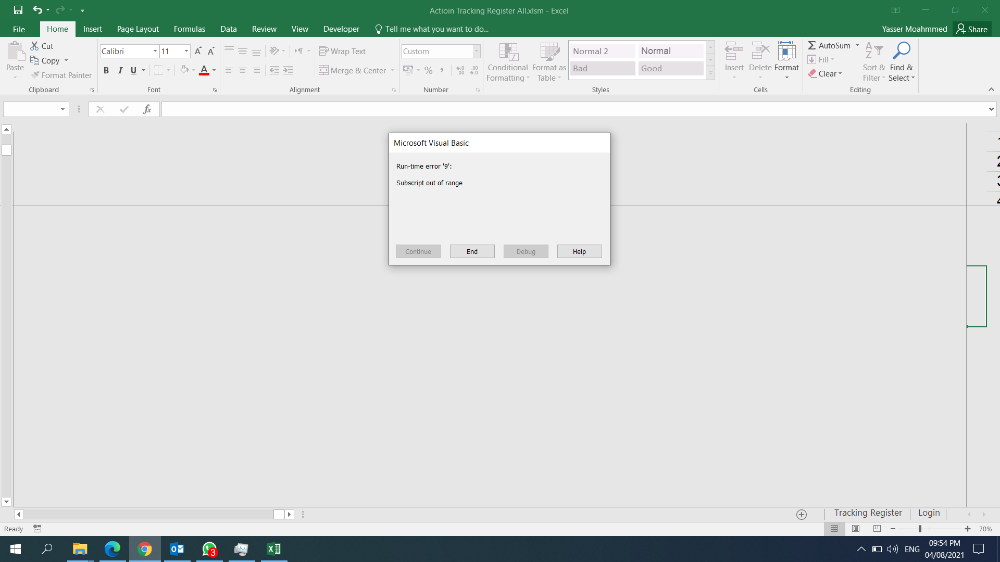Switch to Page Break Preview in status bar
The height and width of the screenshot is (562, 1000).
[877, 529]
